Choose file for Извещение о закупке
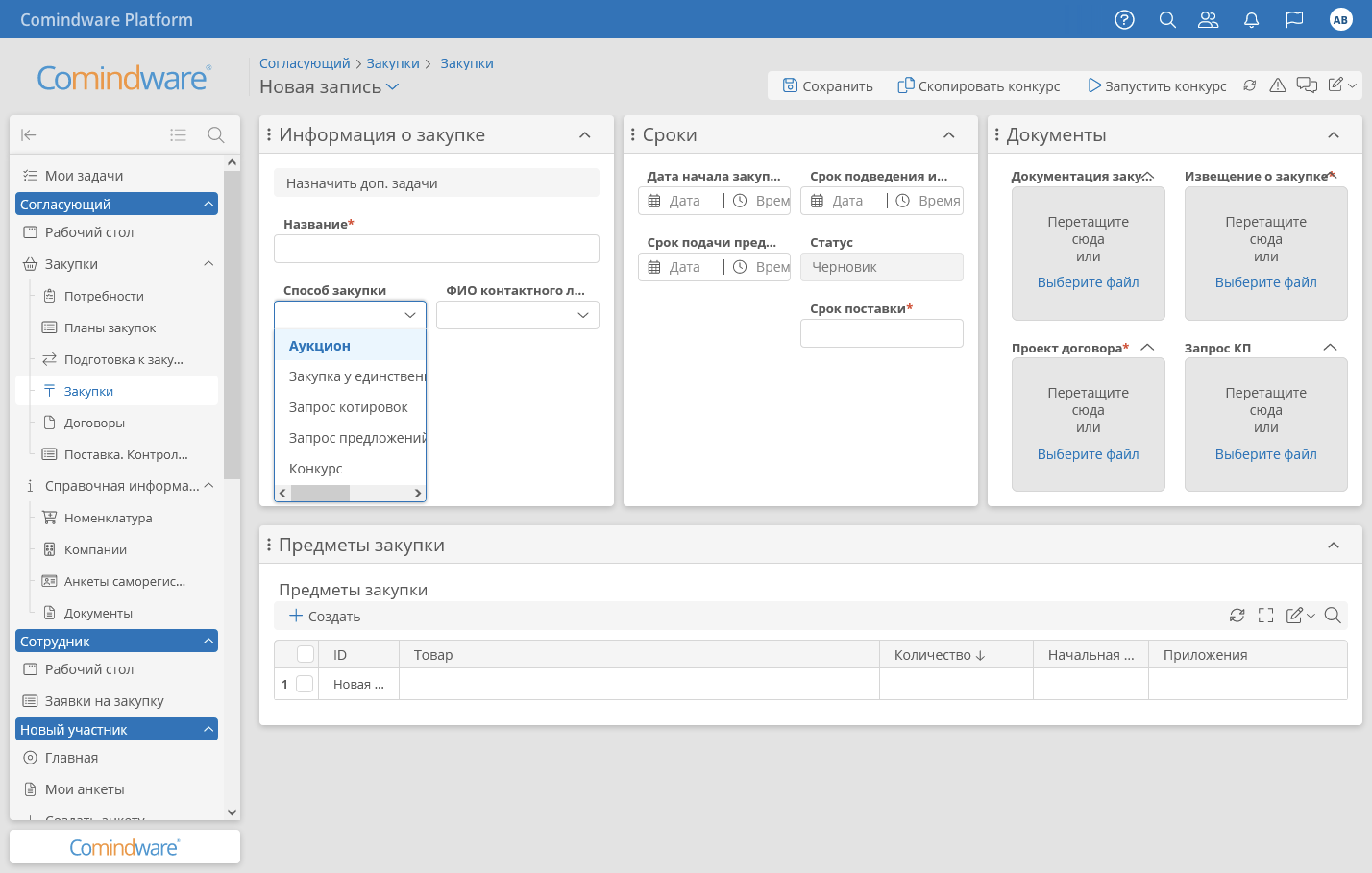This screenshot has height=873, width=1372. (1265, 282)
